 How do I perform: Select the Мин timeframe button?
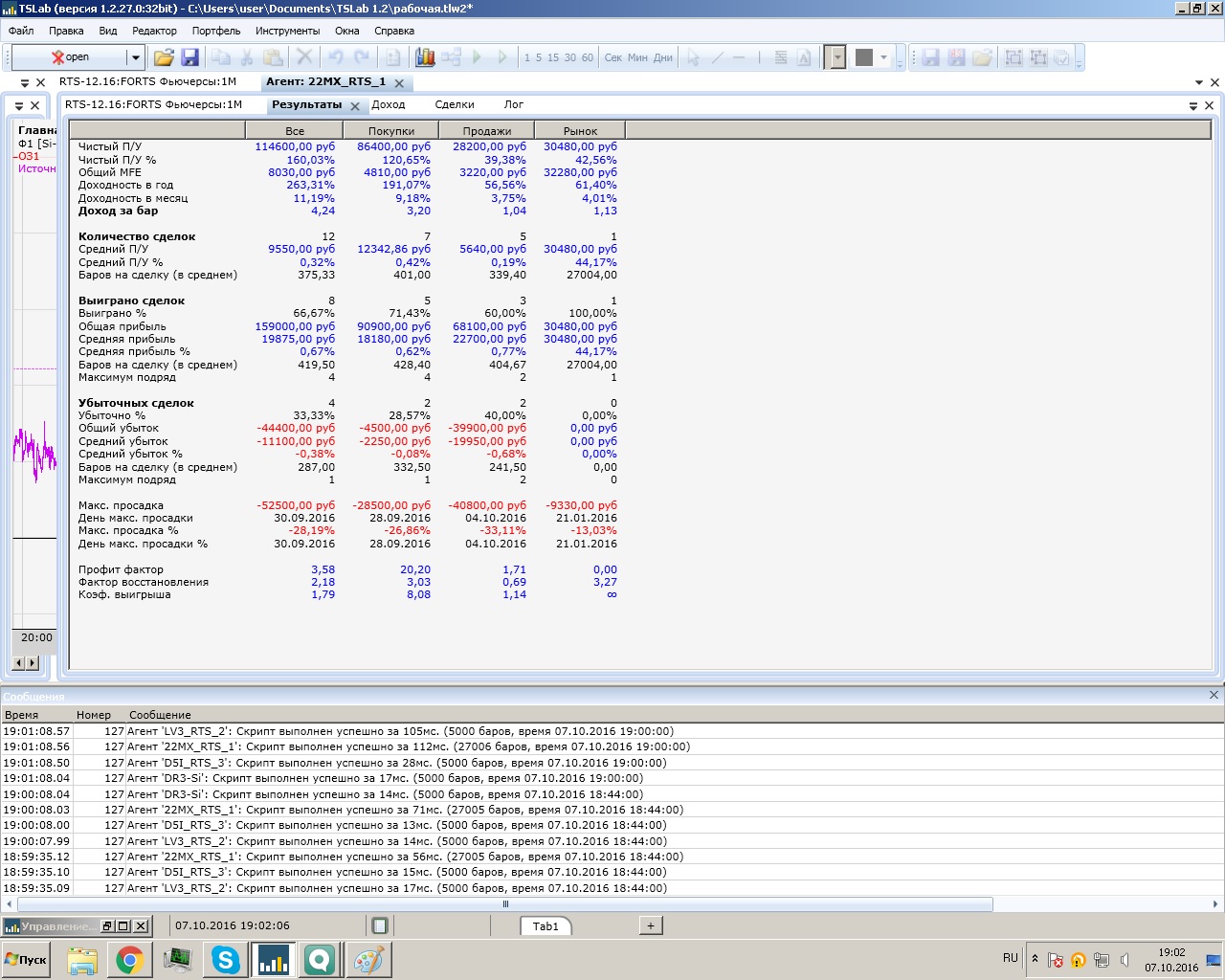tap(637, 57)
